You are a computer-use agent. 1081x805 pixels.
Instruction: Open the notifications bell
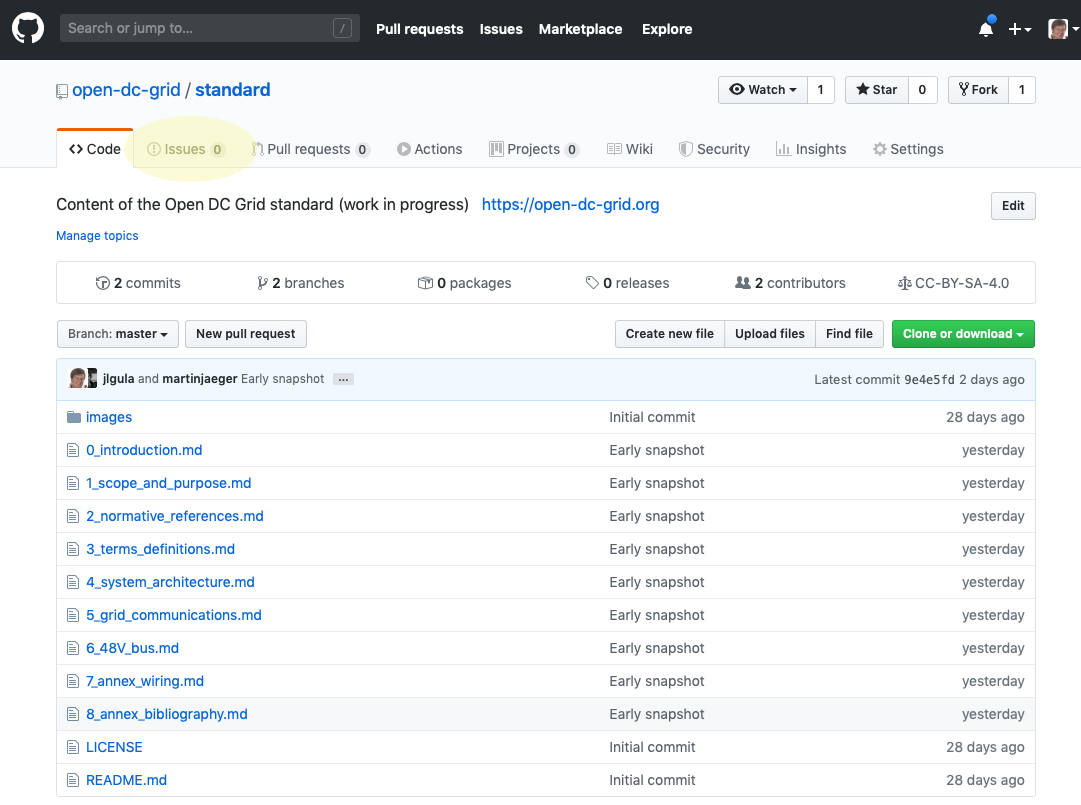tap(987, 28)
